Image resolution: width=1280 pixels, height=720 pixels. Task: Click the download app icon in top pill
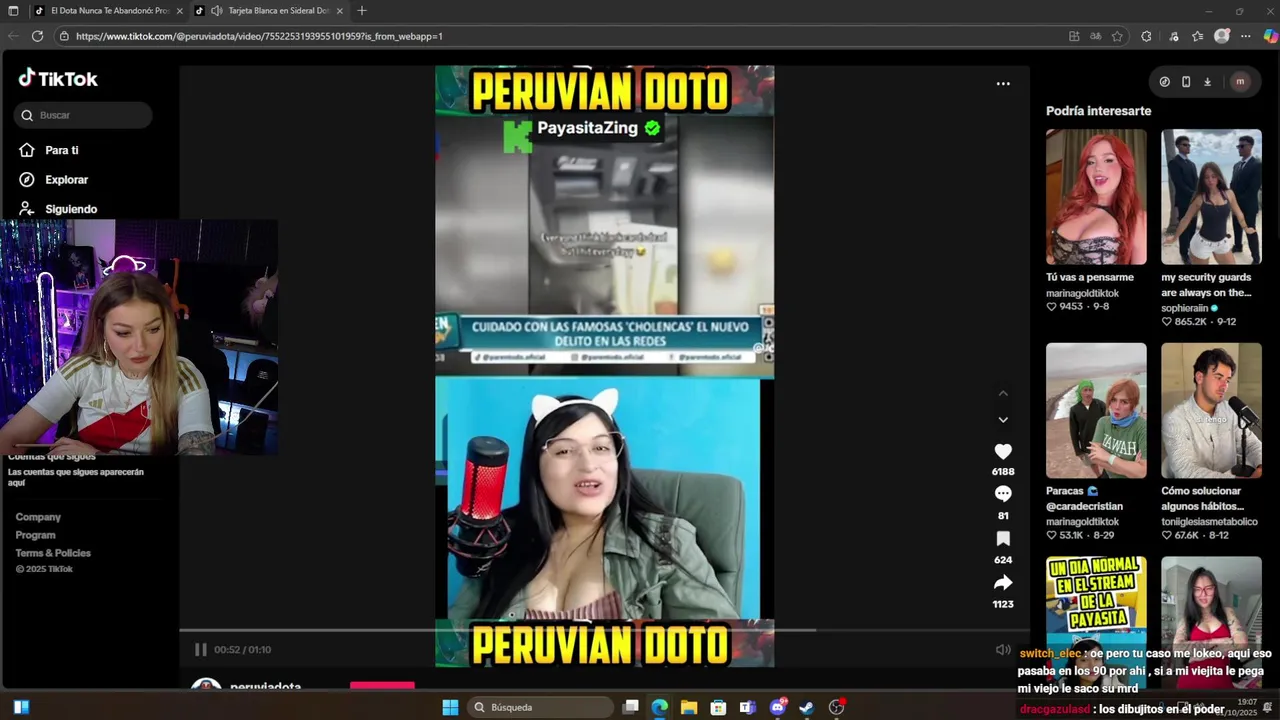click(x=1207, y=82)
